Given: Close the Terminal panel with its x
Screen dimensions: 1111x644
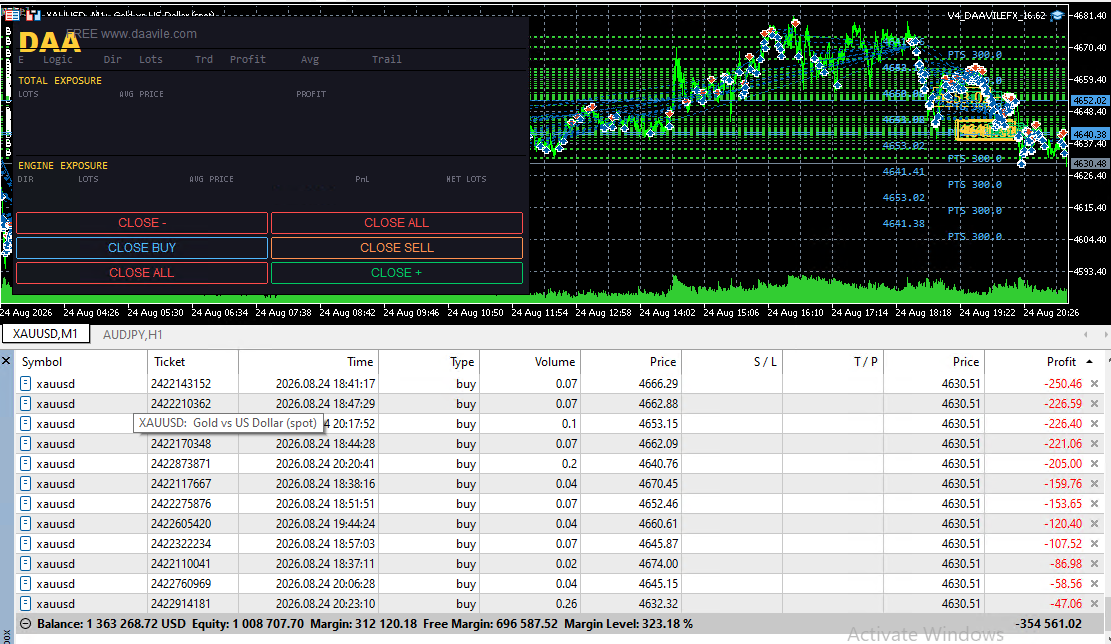Looking at the screenshot, I should (6, 361).
